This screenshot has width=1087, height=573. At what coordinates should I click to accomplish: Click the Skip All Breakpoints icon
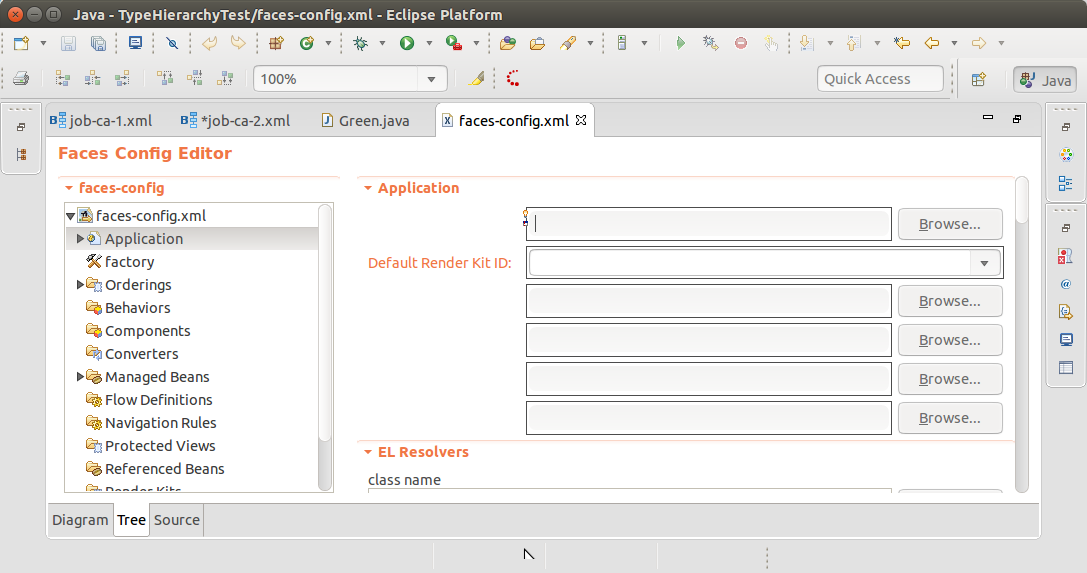[172, 43]
